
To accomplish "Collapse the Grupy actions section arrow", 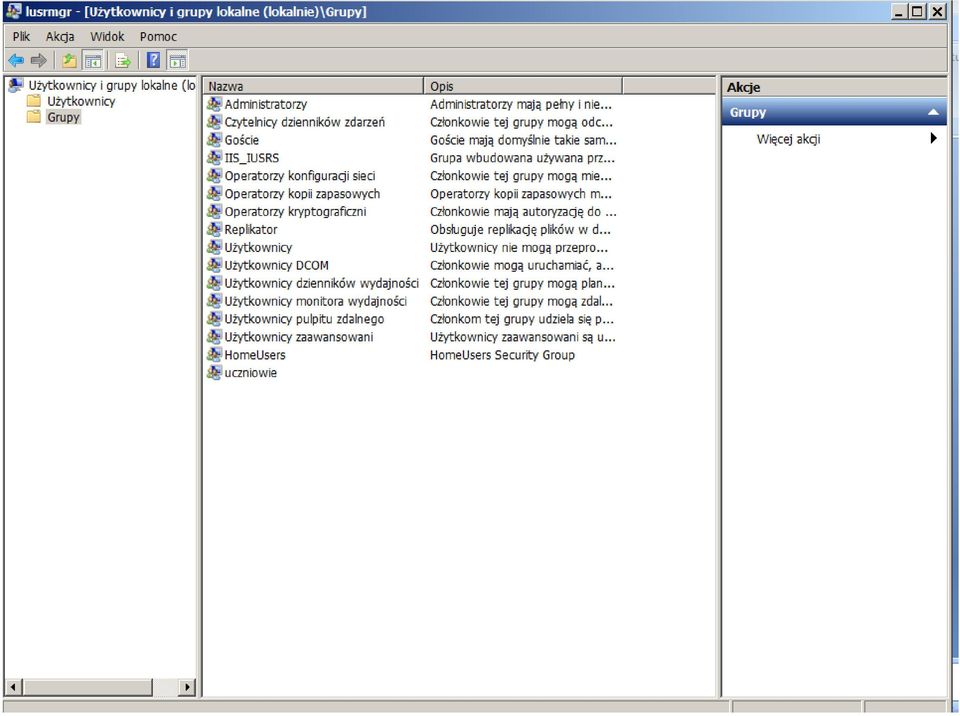I will tap(933, 112).
